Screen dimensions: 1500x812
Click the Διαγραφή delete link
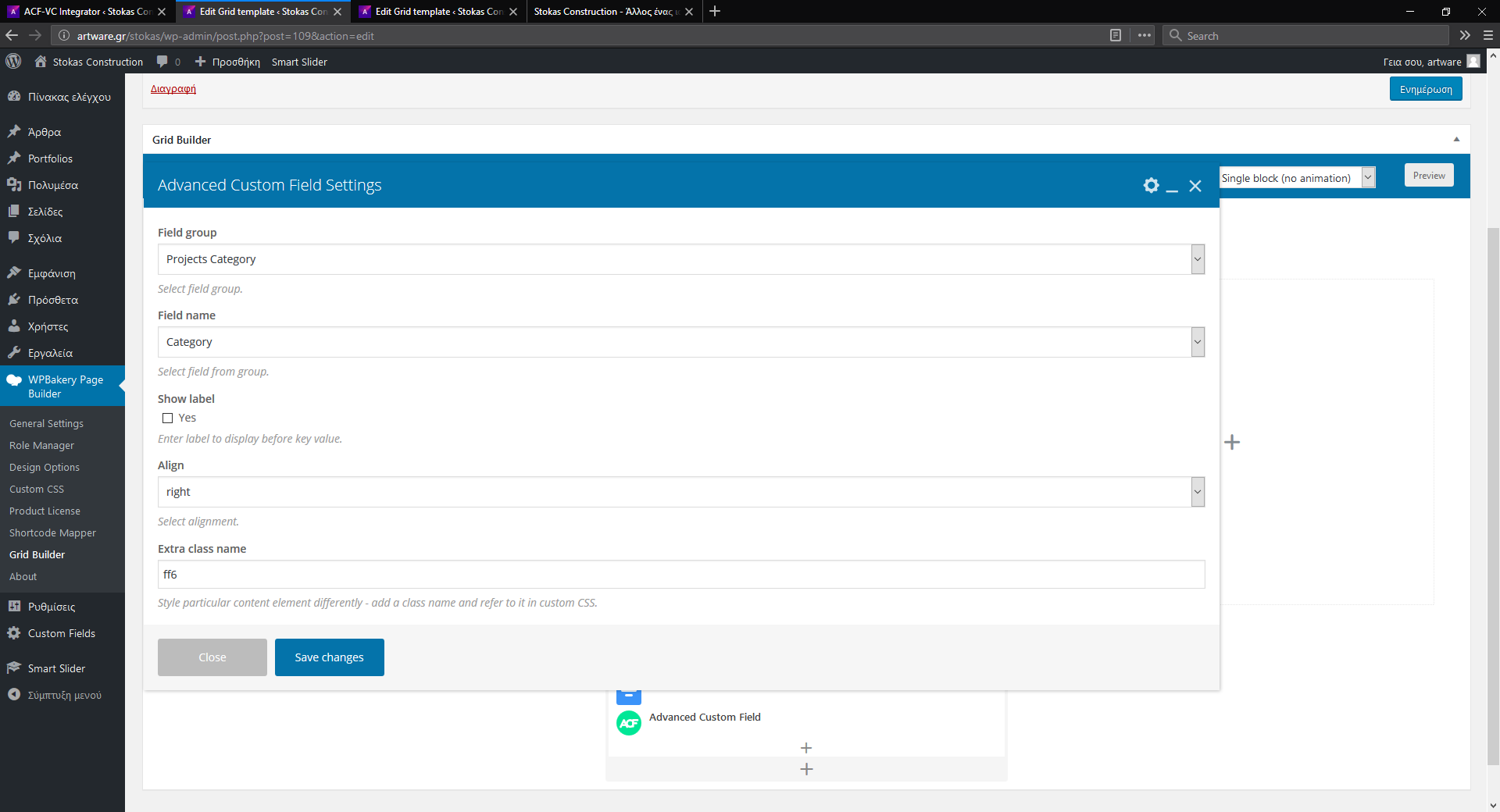coord(173,89)
